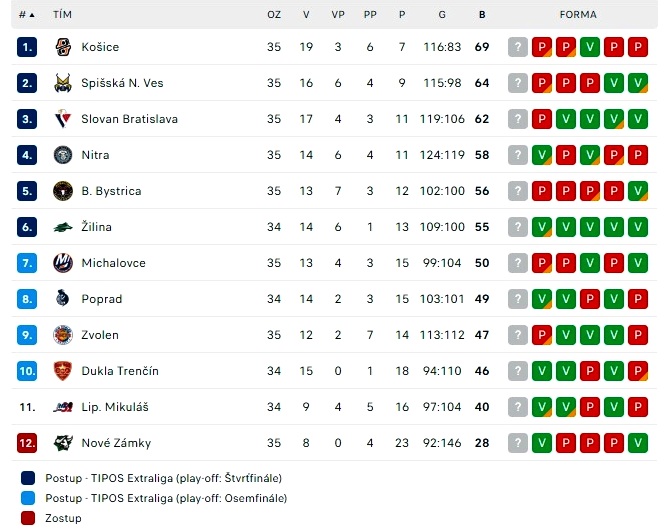Click the Košice team logo

pyautogui.click(x=63, y=47)
